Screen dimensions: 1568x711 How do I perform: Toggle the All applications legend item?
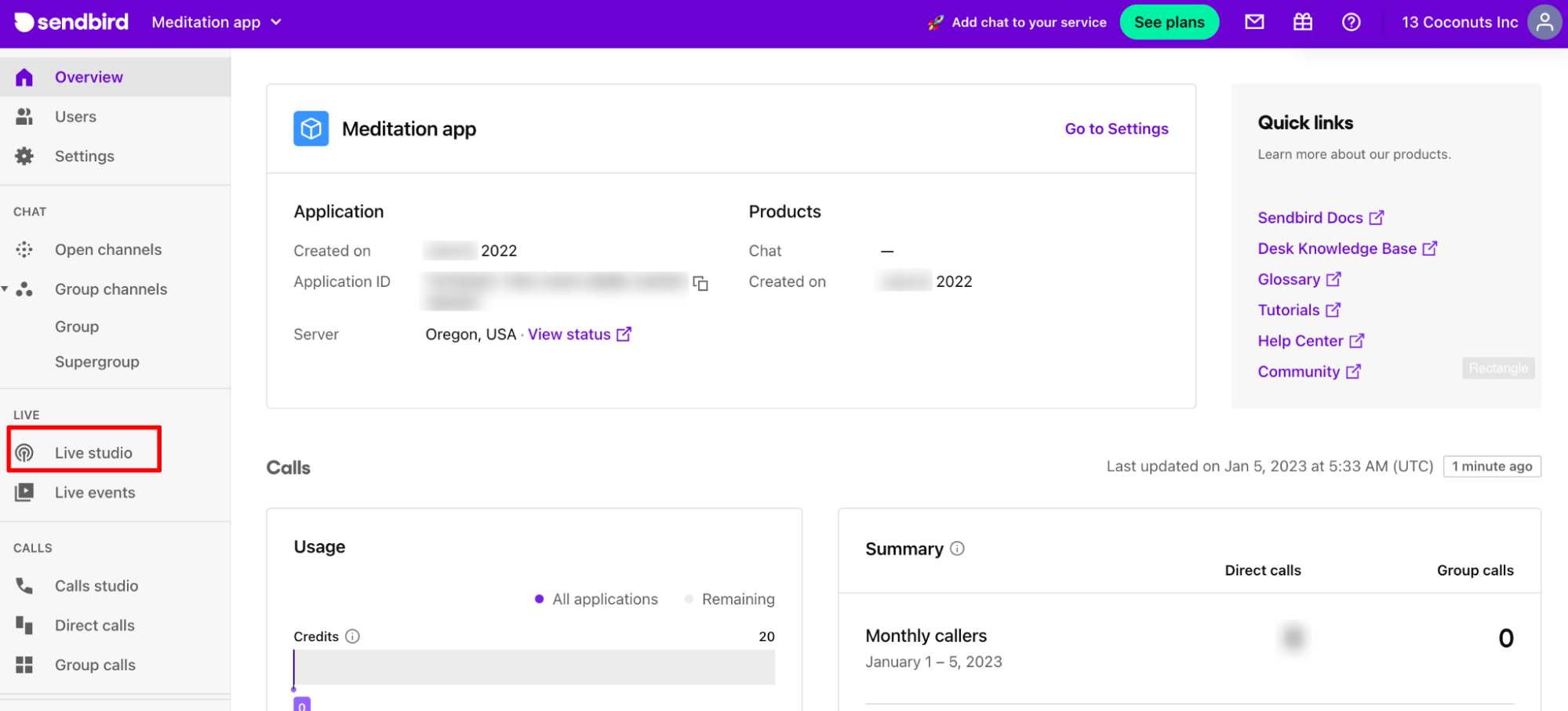(x=596, y=599)
